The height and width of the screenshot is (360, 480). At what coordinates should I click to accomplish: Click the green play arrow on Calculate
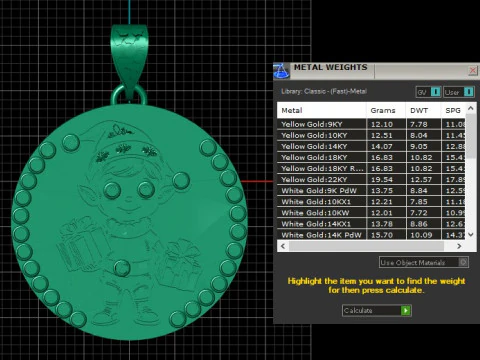pyautogui.click(x=406, y=310)
